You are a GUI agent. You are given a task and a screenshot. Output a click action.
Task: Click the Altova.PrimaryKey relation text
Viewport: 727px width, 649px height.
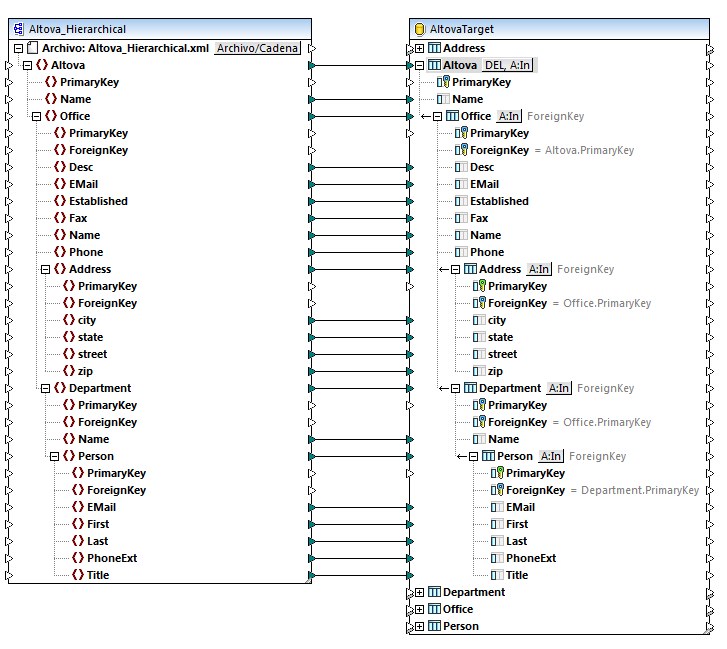coord(589,150)
